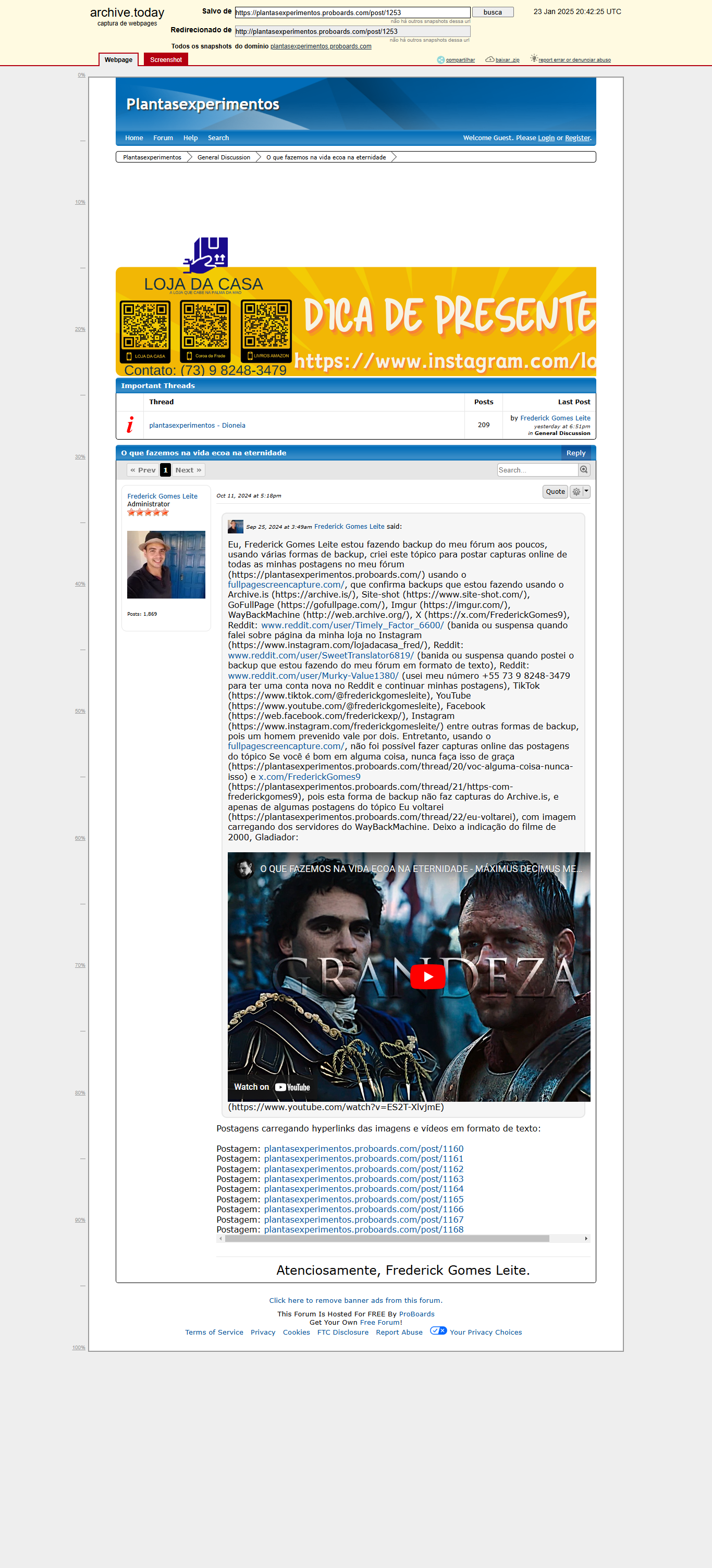The width and height of the screenshot is (712, 1568).
Task: Click the Reply button
Action: (575, 453)
